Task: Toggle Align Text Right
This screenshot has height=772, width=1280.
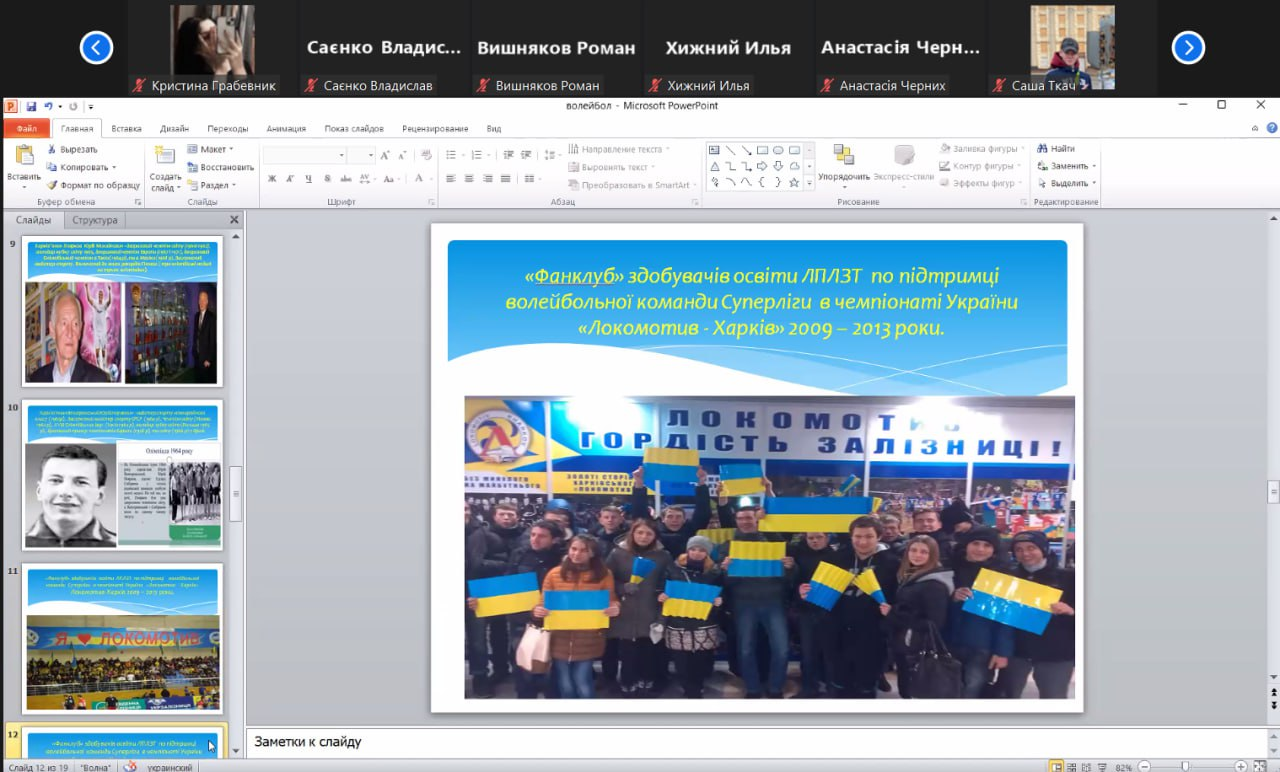Action: [x=486, y=179]
